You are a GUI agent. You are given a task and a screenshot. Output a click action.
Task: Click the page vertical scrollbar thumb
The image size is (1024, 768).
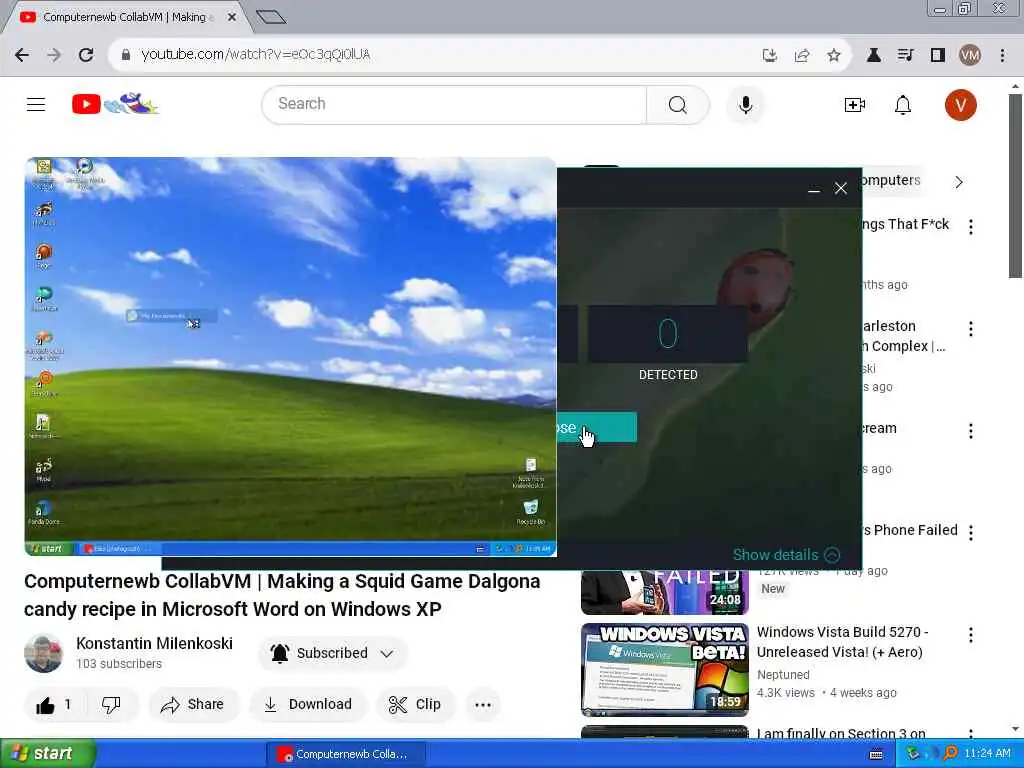[x=1015, y=186]
